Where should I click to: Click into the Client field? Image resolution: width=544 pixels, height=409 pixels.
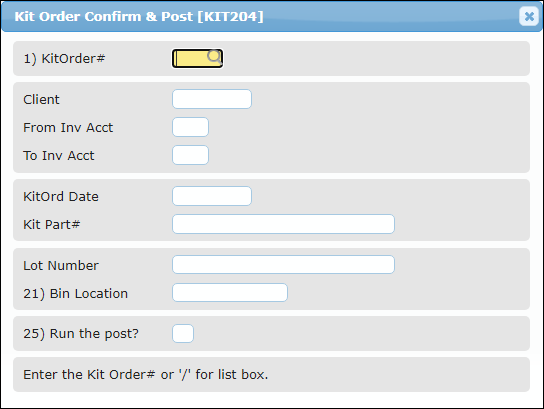[212, 99]
